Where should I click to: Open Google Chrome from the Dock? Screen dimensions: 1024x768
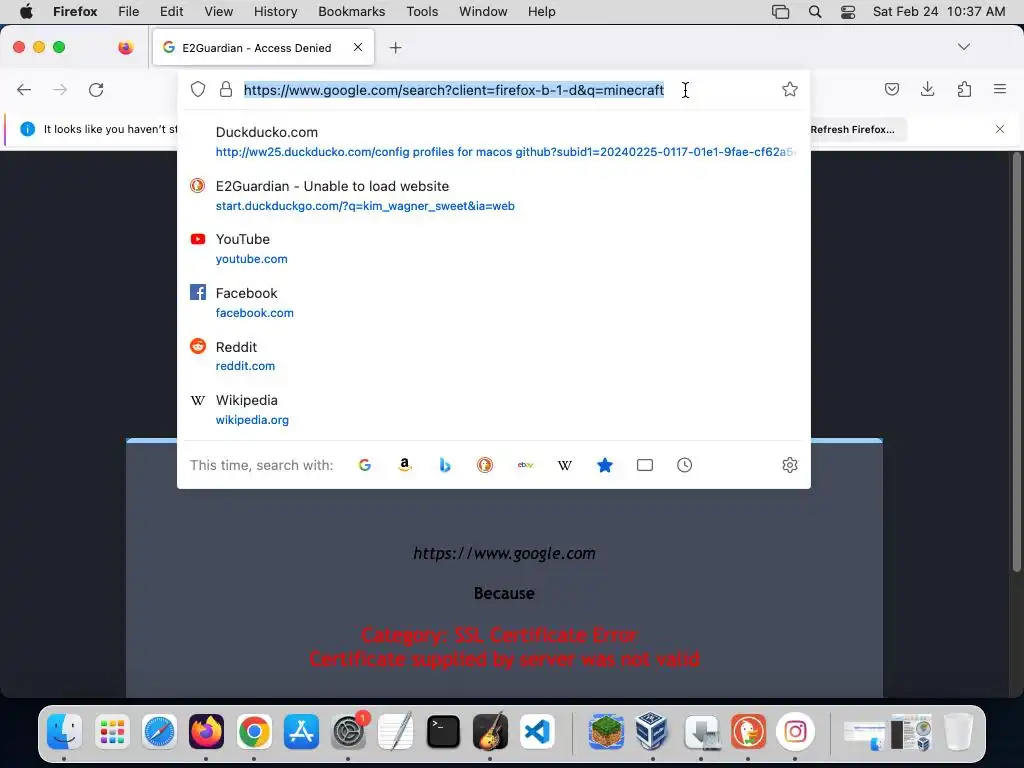[x=254, y=731]
